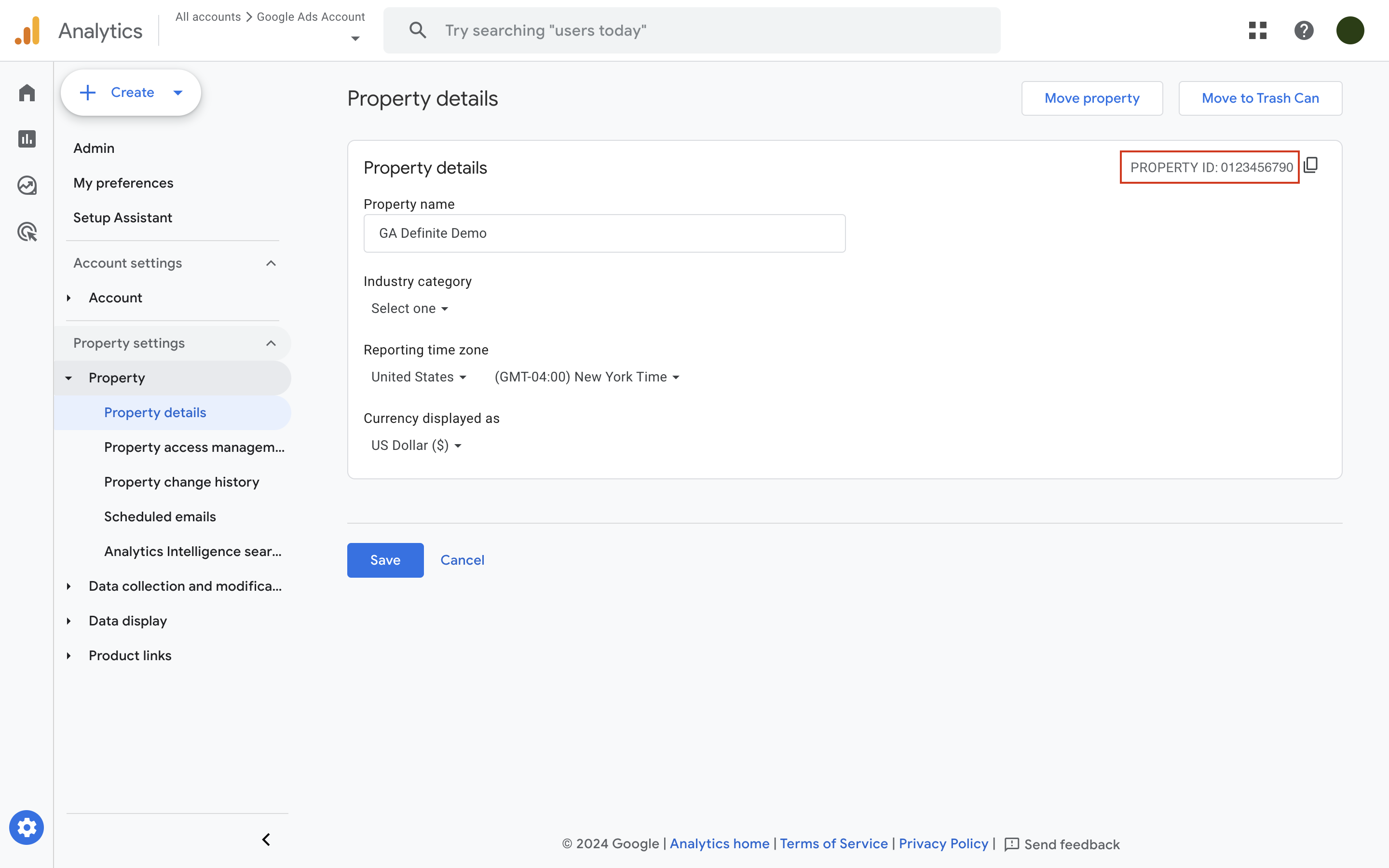Open Scheduled emails
Viewport: 1389px width, 868px height.
[160, 516]
